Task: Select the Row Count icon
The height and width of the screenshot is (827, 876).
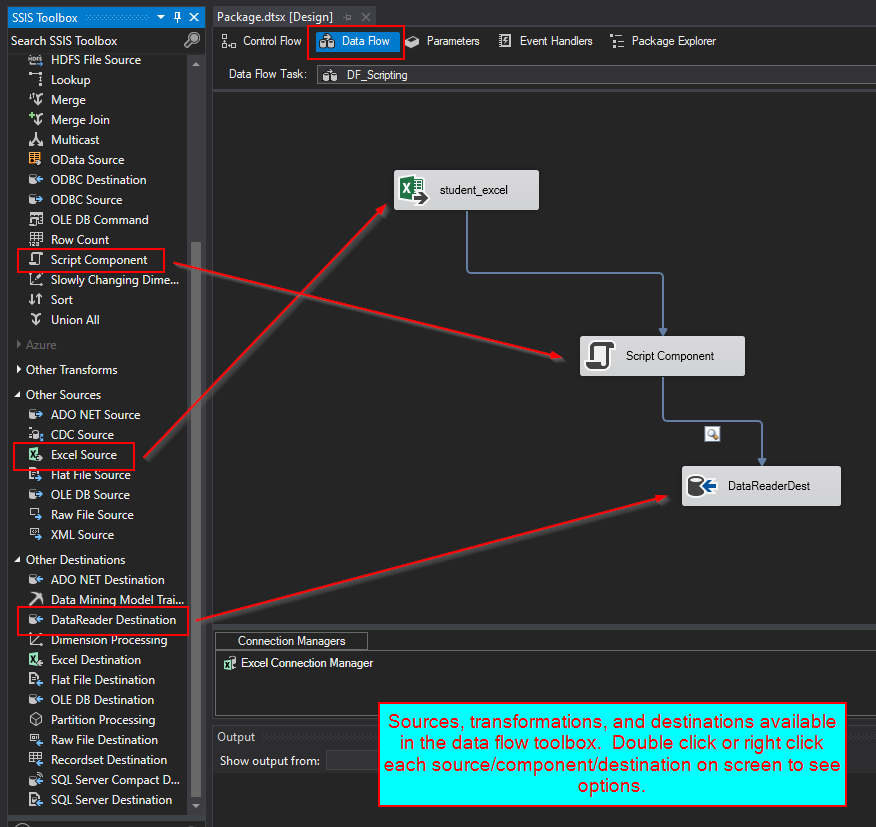Action: 36,239
